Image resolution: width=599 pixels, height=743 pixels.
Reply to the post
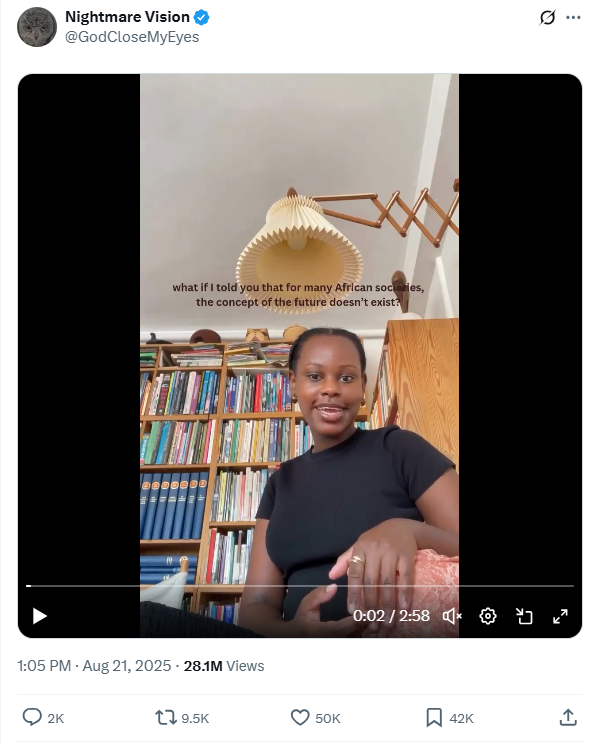(43, 718)
